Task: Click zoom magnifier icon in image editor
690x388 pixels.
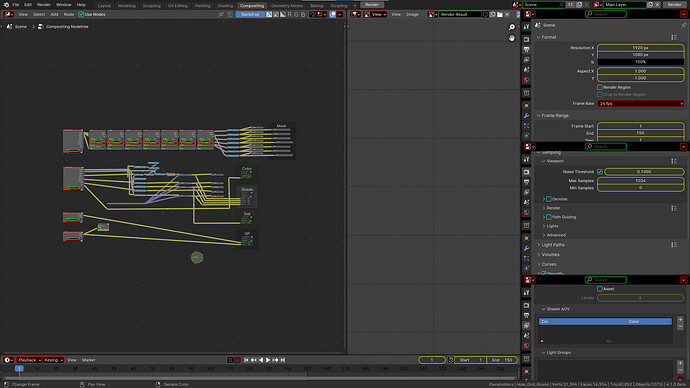Action: [512, 27]
